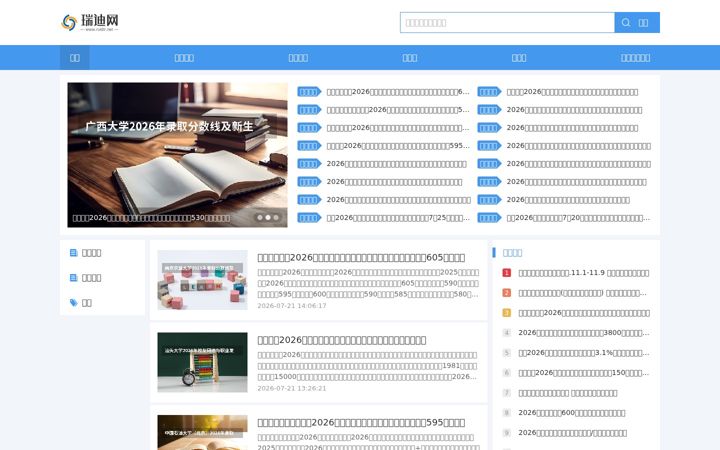Click the 瑞迪网 site logo
Image resolution: width=720 pixels, height=450 pixels.
pos(90,22)
